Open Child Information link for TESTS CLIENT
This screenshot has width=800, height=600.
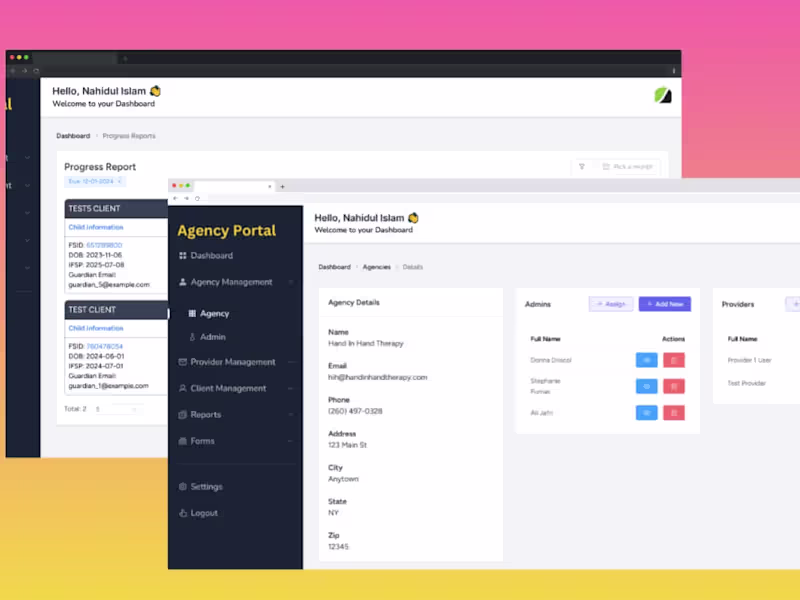click(96, 227)
